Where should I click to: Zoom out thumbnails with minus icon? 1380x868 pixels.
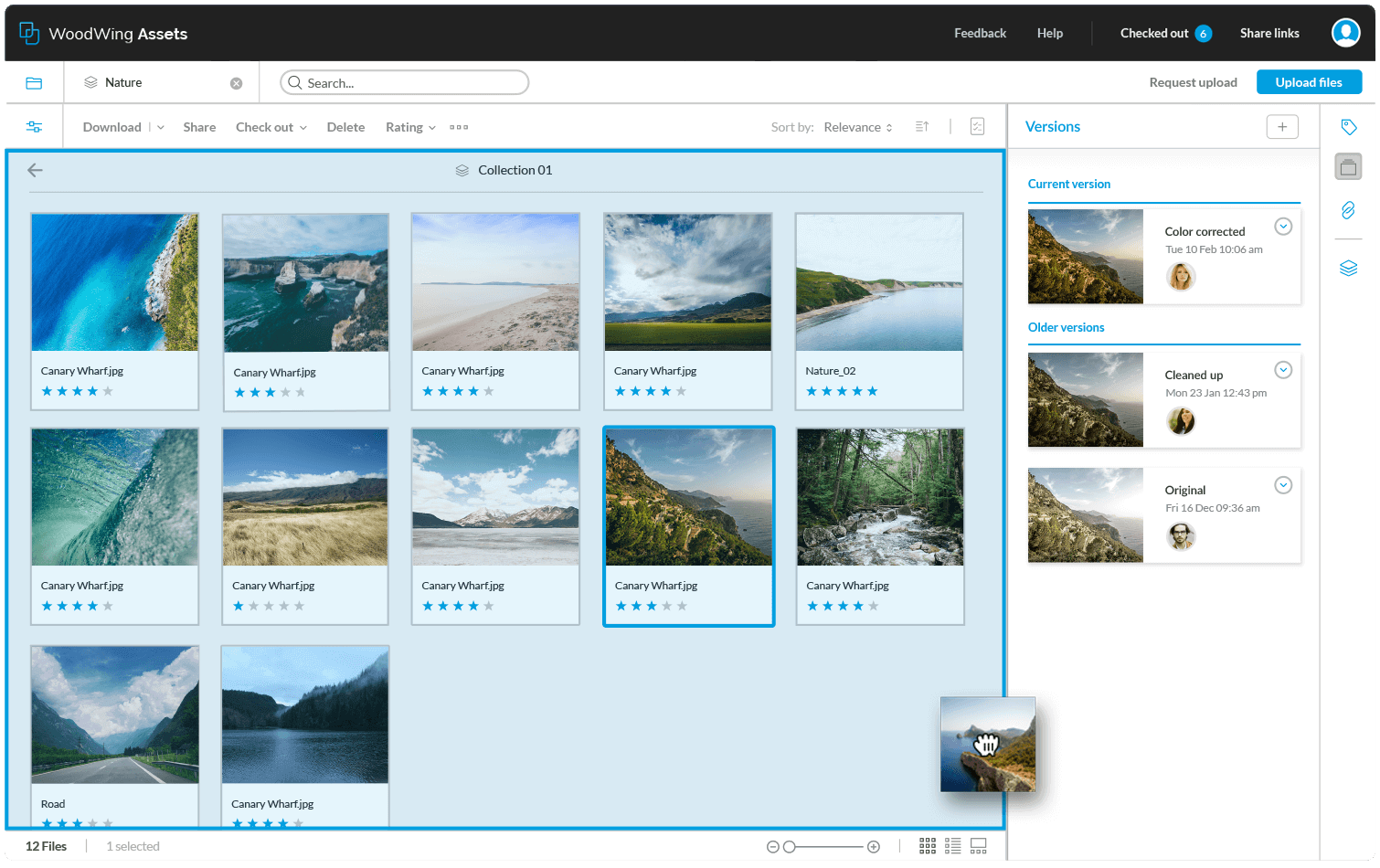click(772, 847)
